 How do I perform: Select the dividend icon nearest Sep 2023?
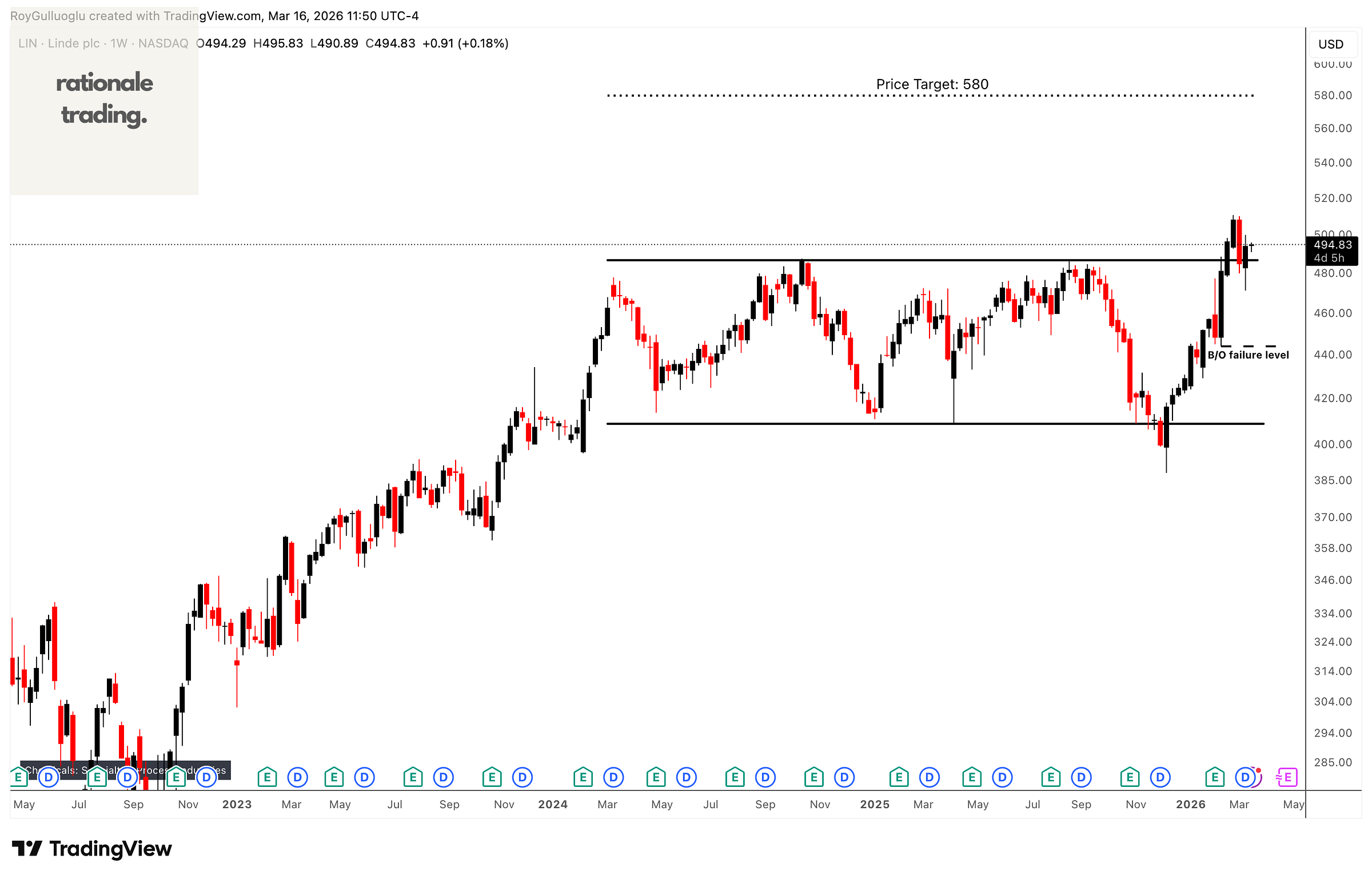coord(443,777)
